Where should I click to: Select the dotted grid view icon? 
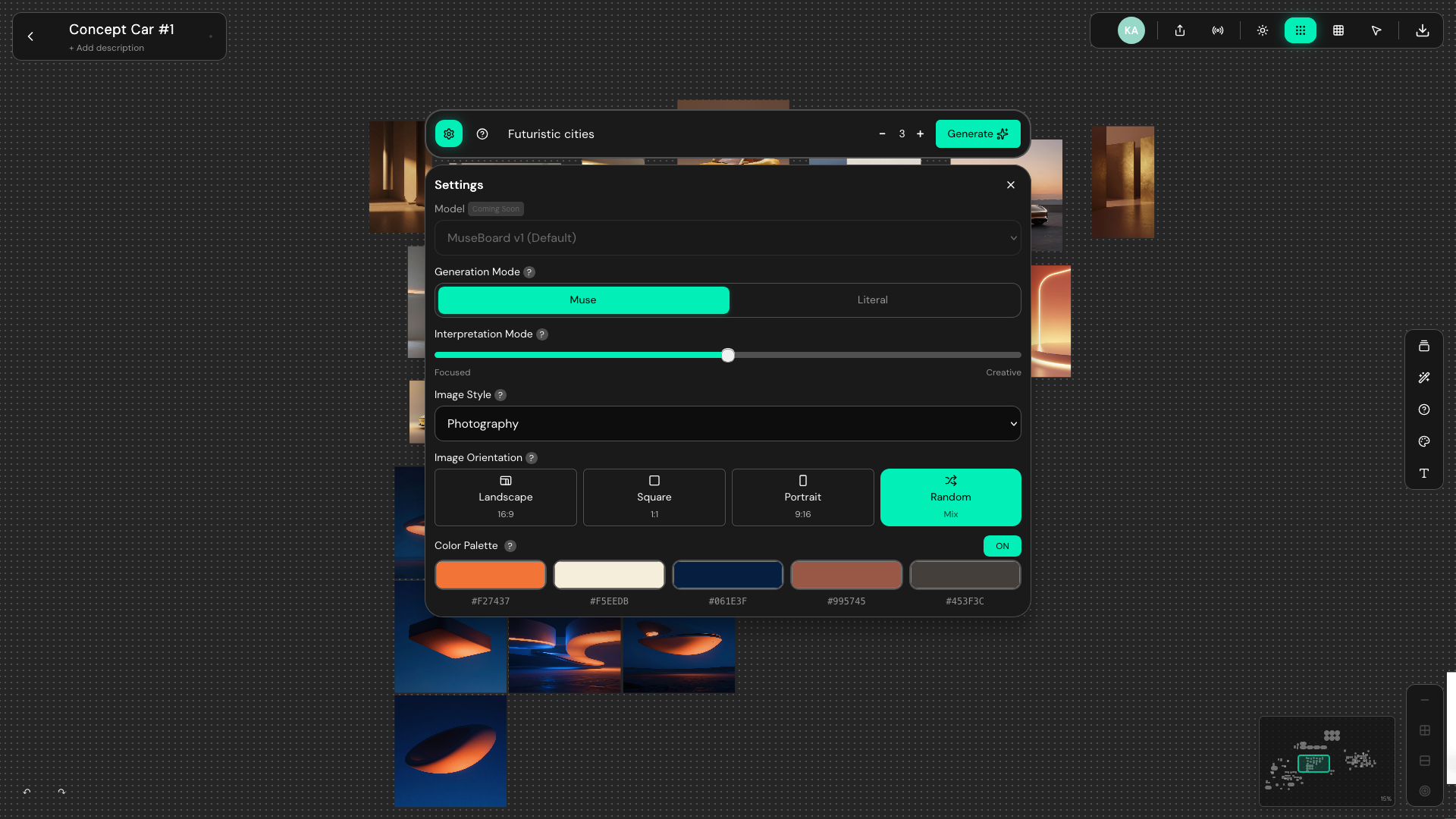click(x=1301, y=30)
